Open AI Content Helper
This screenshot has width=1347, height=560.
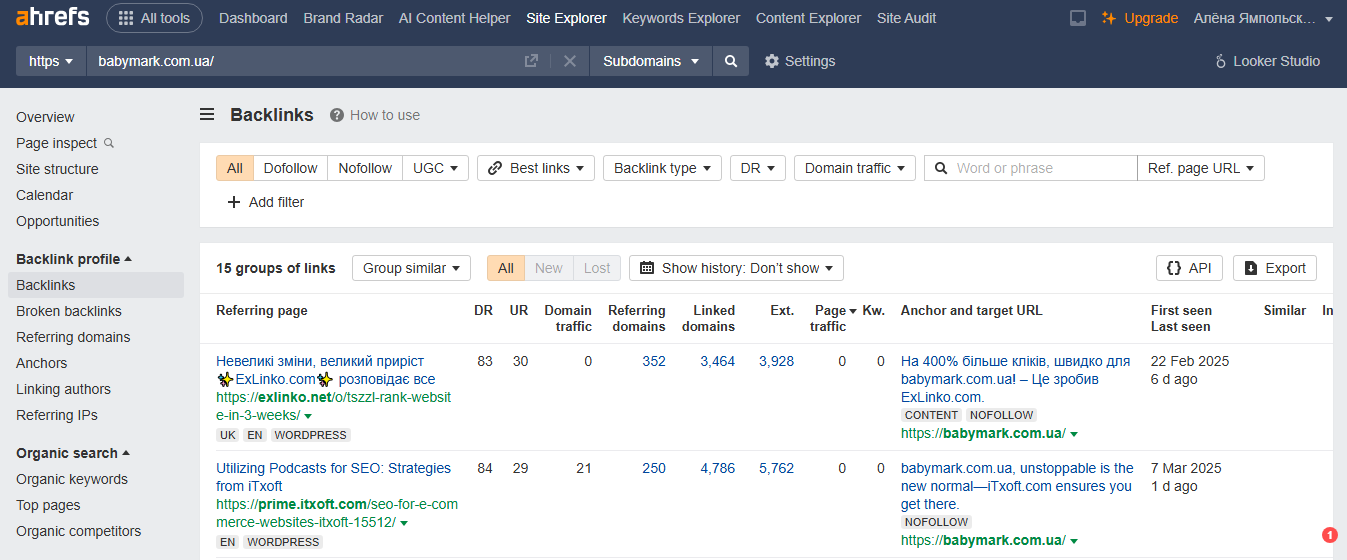tap(455, 18)
